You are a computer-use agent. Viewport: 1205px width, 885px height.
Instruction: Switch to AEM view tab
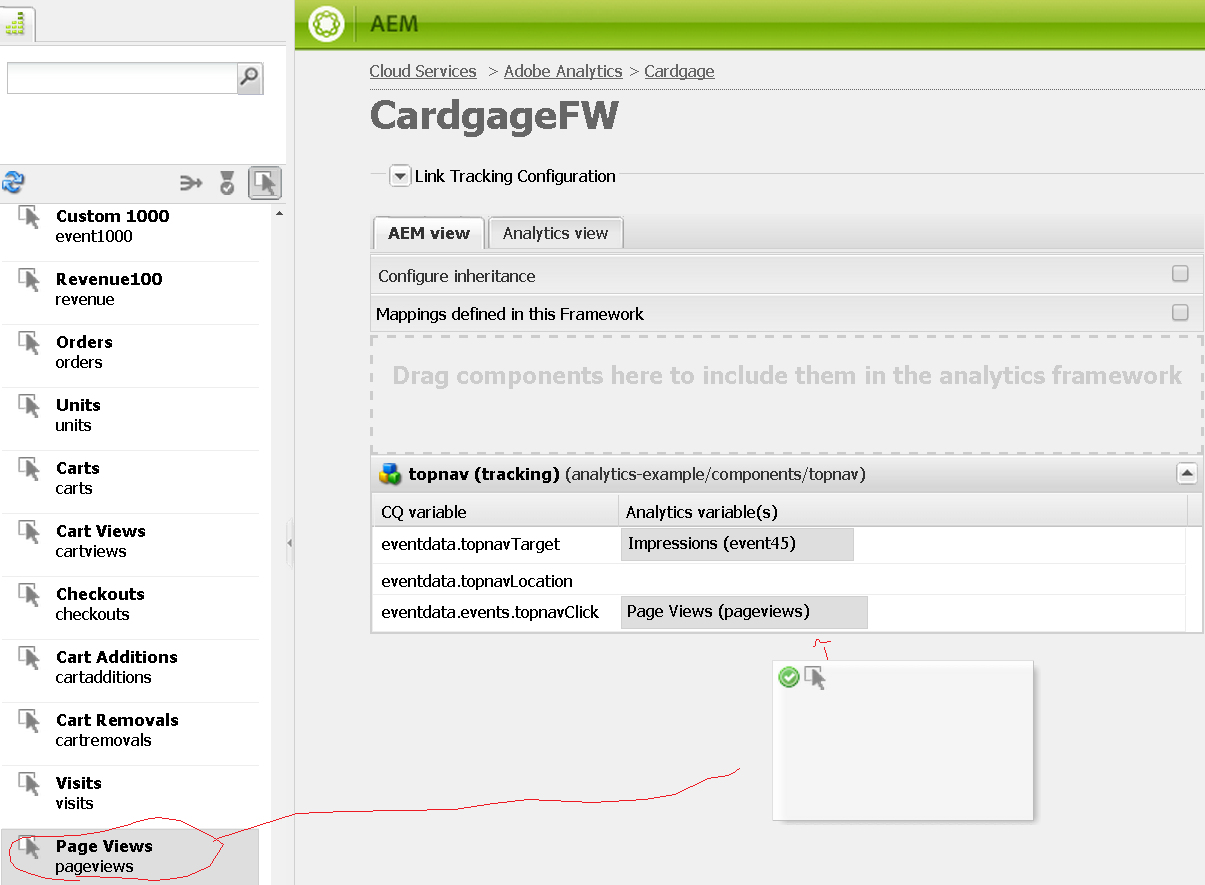click(429, 233)
